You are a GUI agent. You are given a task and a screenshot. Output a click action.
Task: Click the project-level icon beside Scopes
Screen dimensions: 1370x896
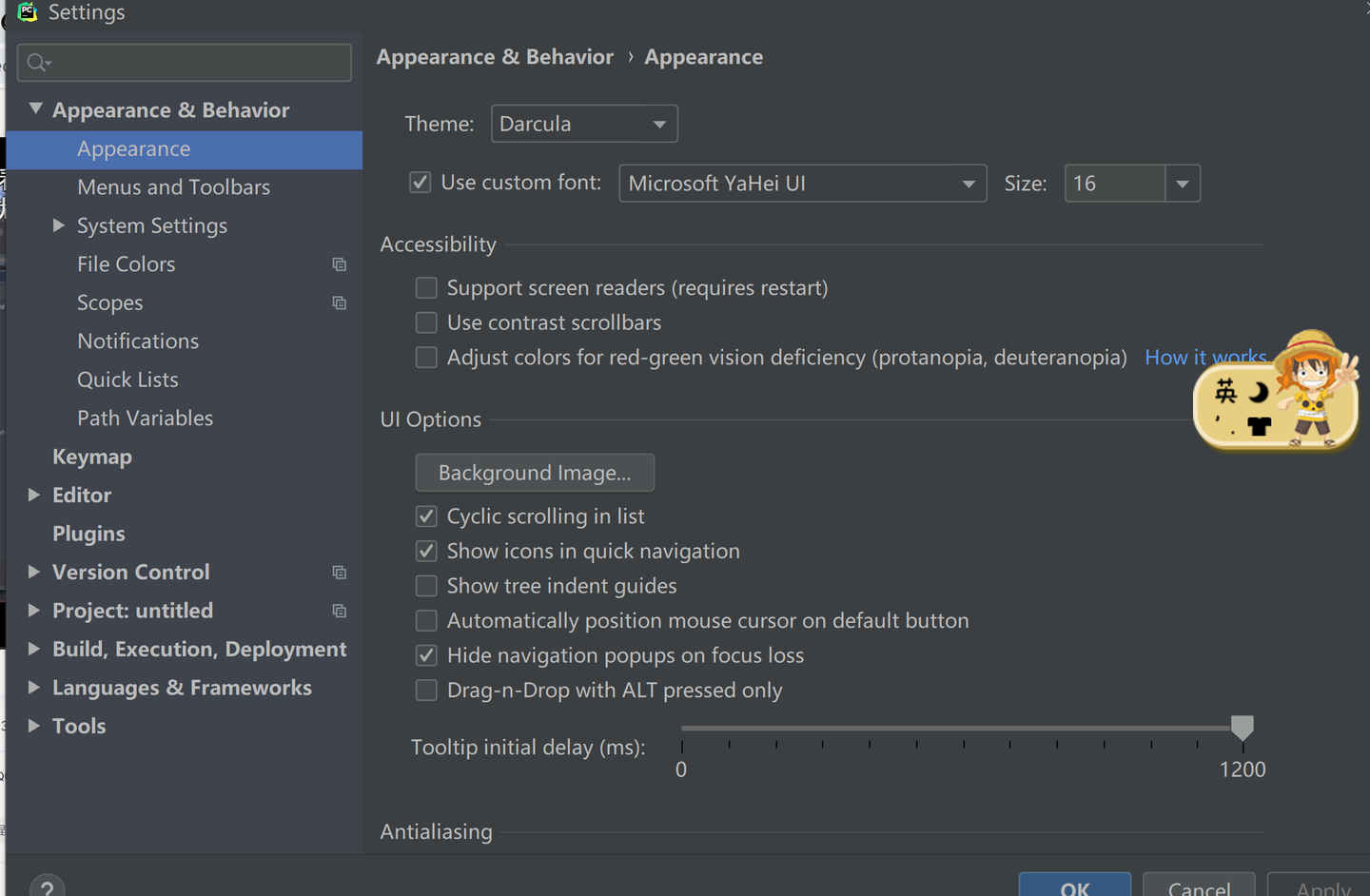click(x=339, y=302)
